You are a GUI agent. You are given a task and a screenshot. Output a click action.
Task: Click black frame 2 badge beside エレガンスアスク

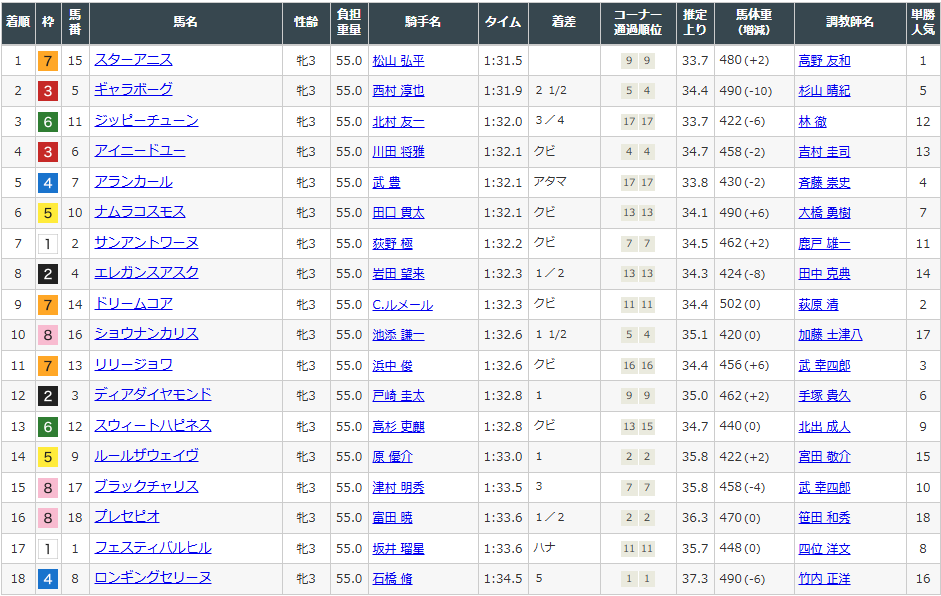[47, 274]
